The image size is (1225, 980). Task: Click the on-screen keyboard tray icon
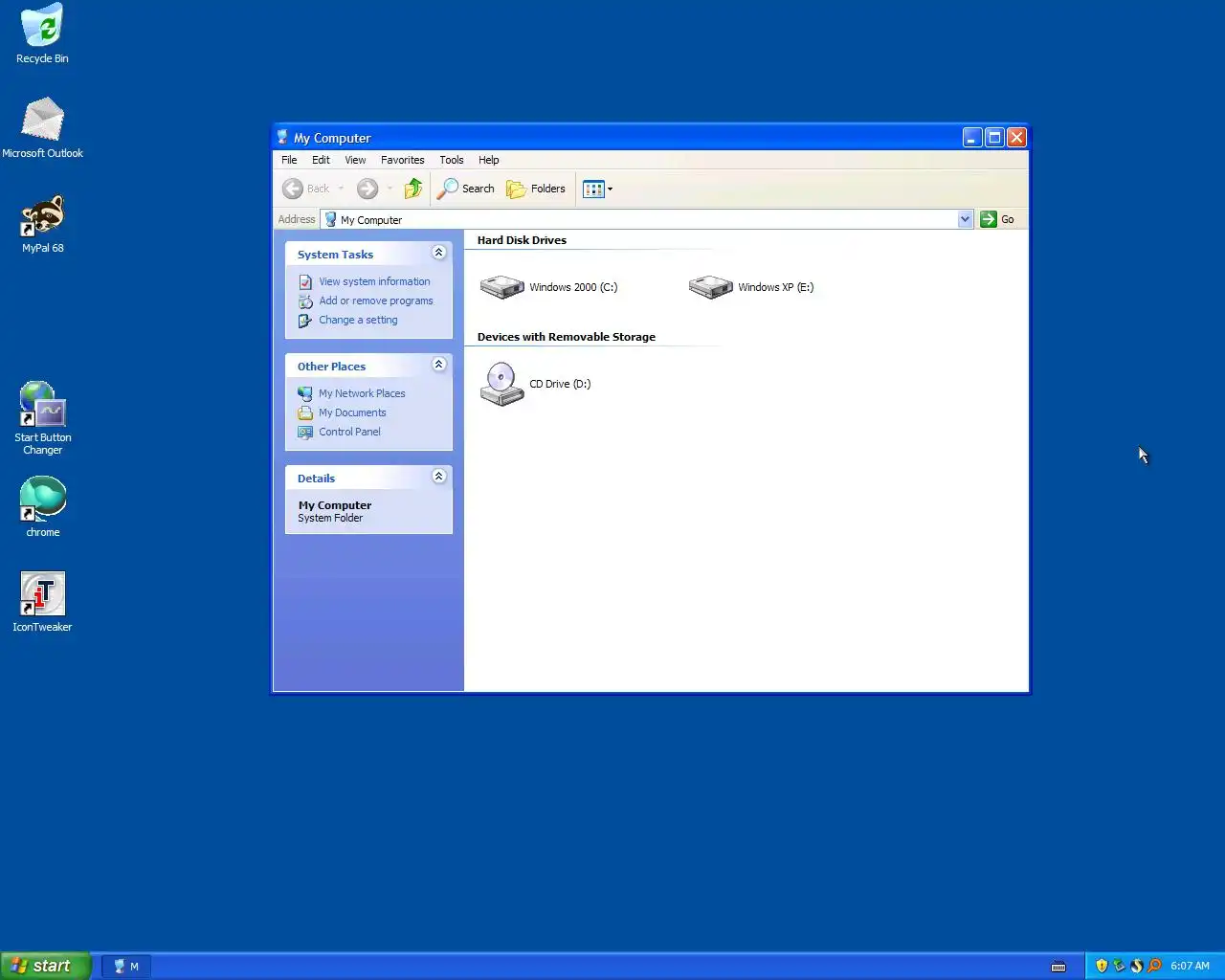[1058, 967]
